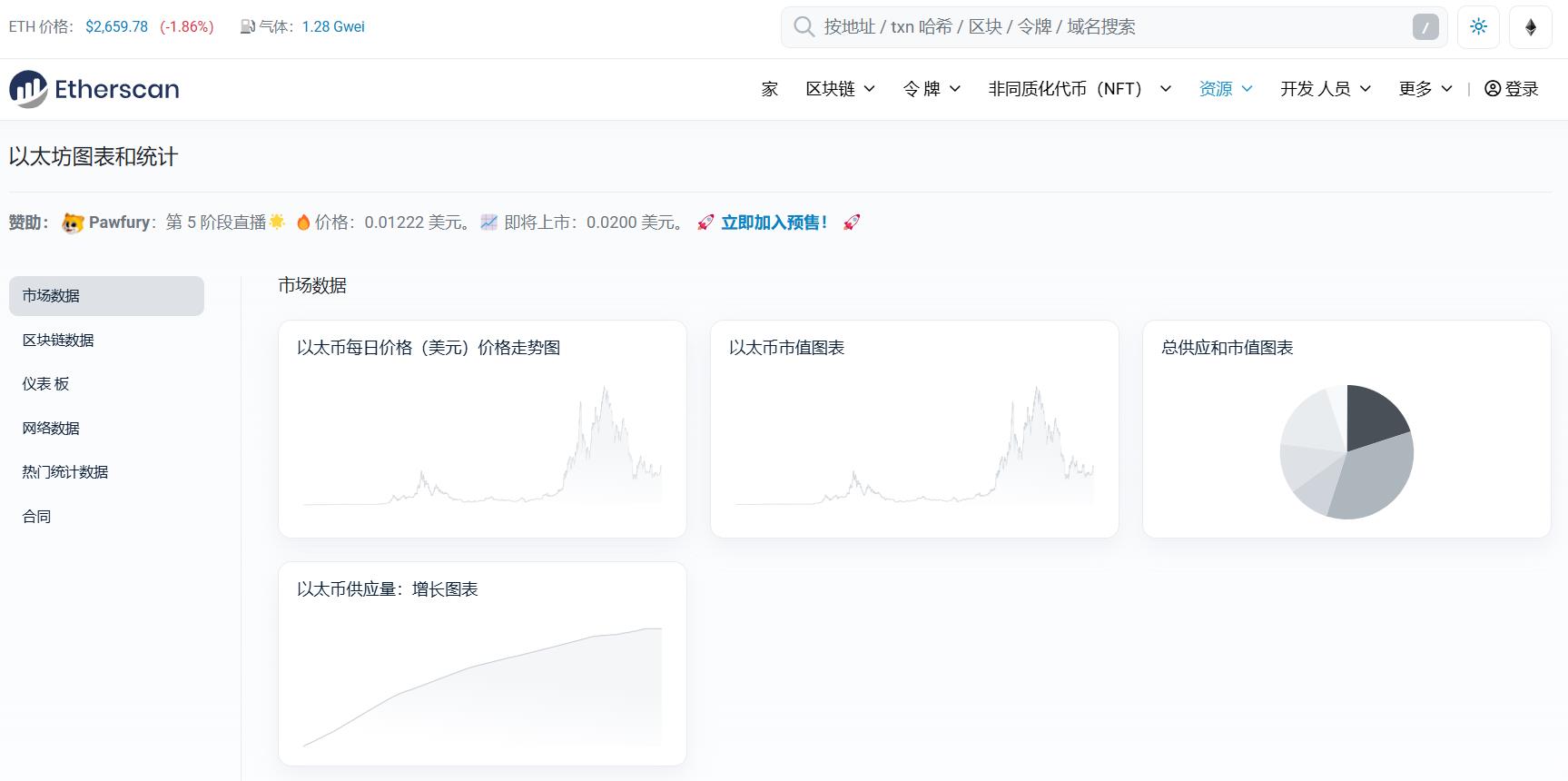
Task: Select the 仪表板 sidebar tab
Action: coord(106,384)
